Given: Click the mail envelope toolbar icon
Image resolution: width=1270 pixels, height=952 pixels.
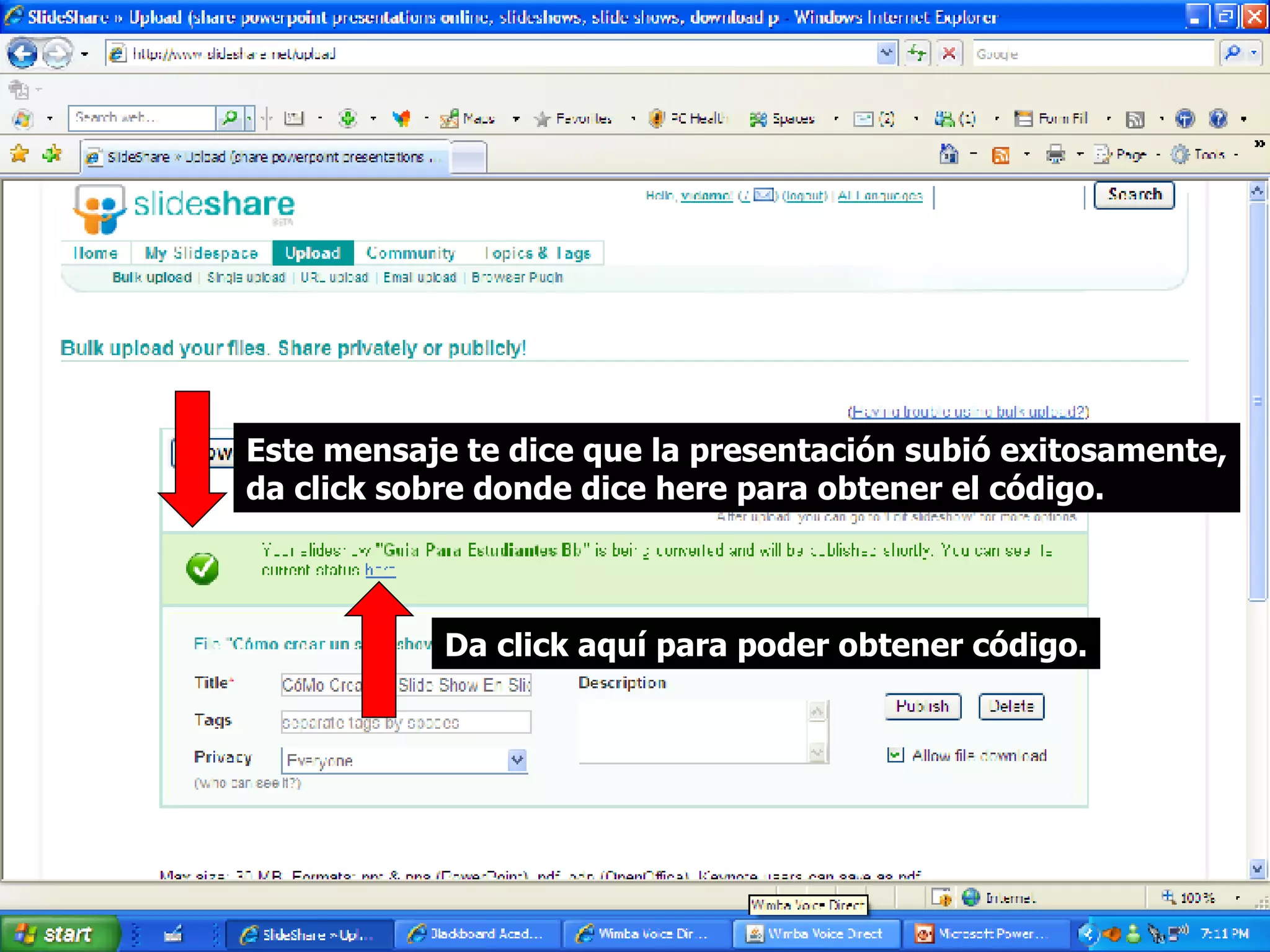Looking at the screenshot, I should (x=863, y=118).
